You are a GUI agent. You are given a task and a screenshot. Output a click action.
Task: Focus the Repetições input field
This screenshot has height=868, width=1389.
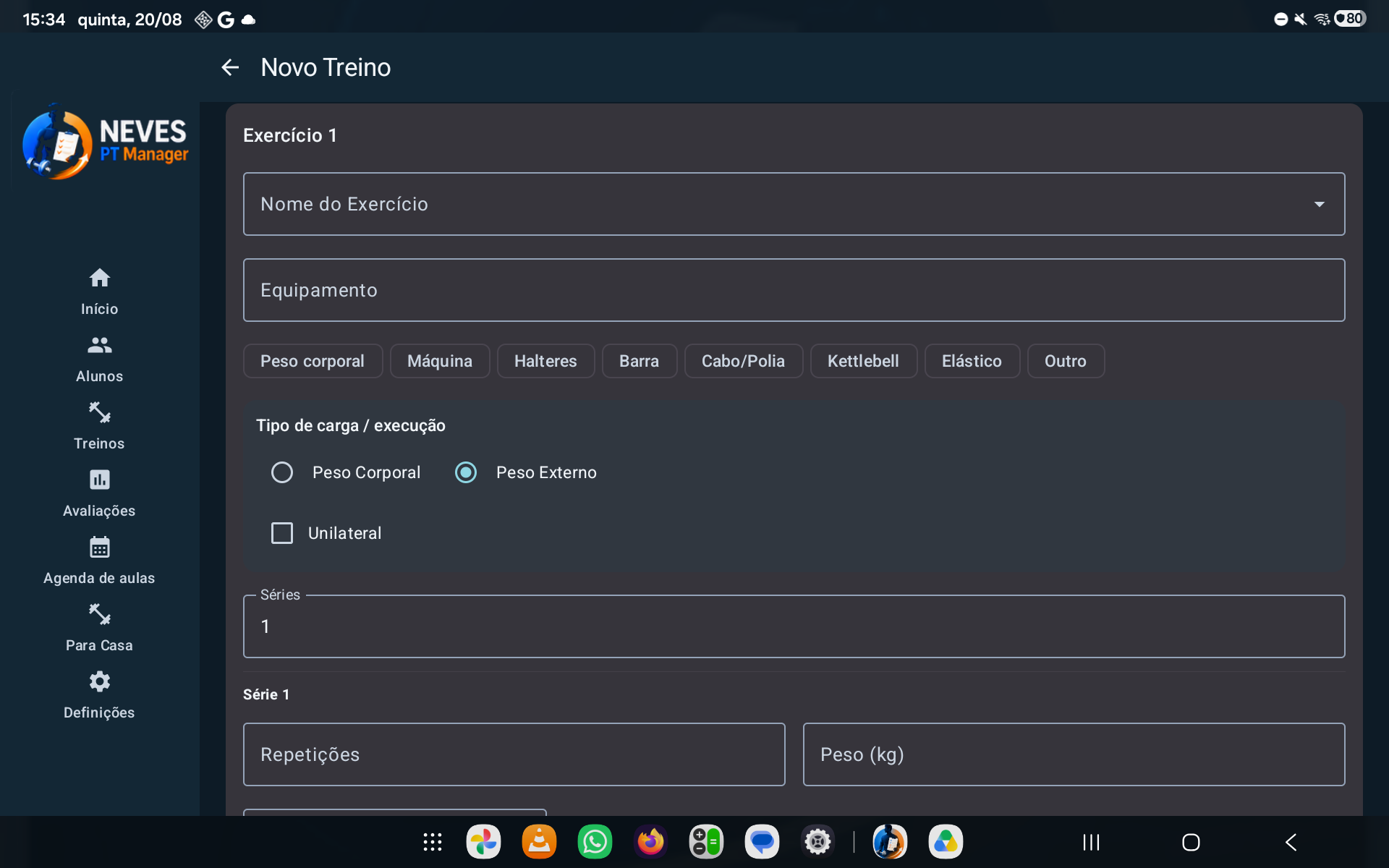[514, 754]
